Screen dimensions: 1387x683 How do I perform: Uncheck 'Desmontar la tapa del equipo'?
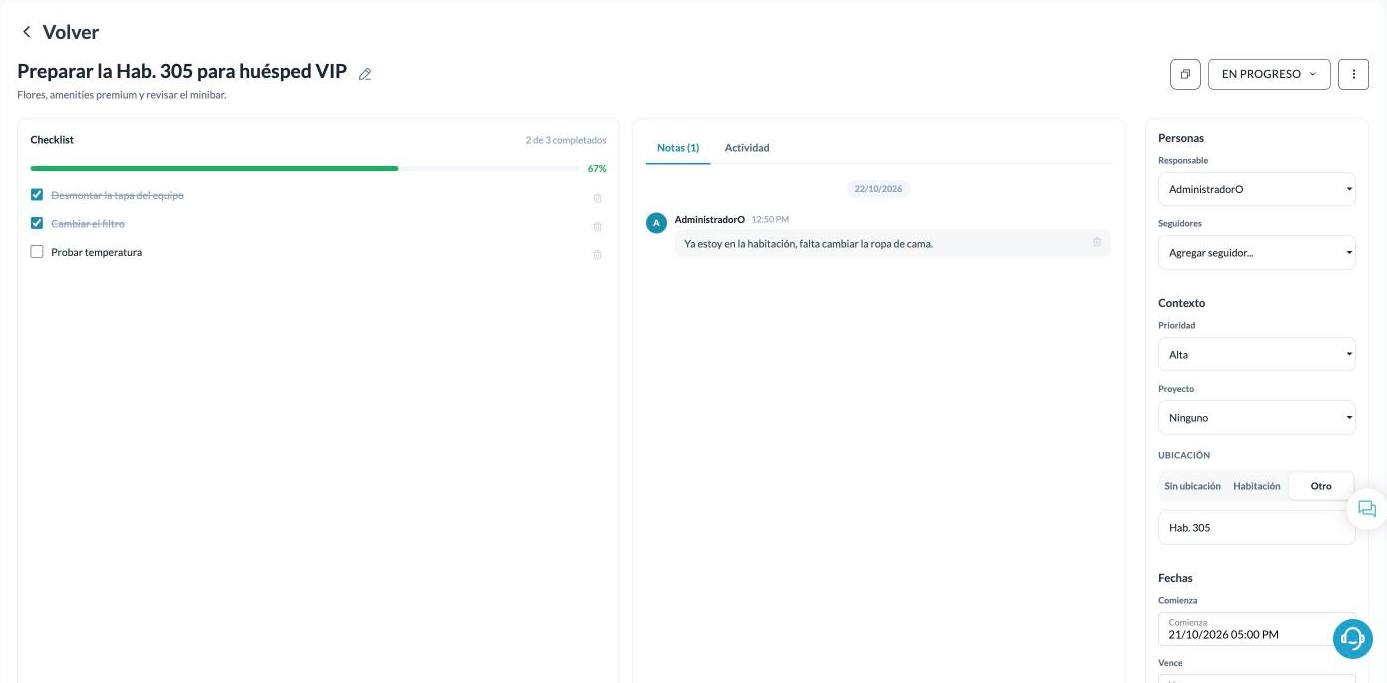[37, 195]
